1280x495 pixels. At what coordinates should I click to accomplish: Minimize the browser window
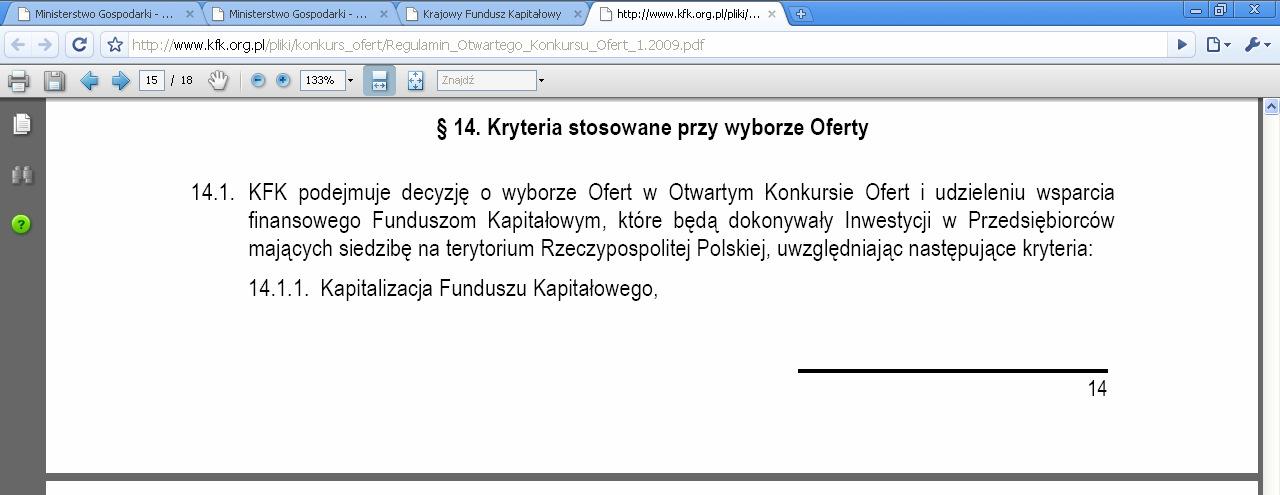pos(1196,9)
